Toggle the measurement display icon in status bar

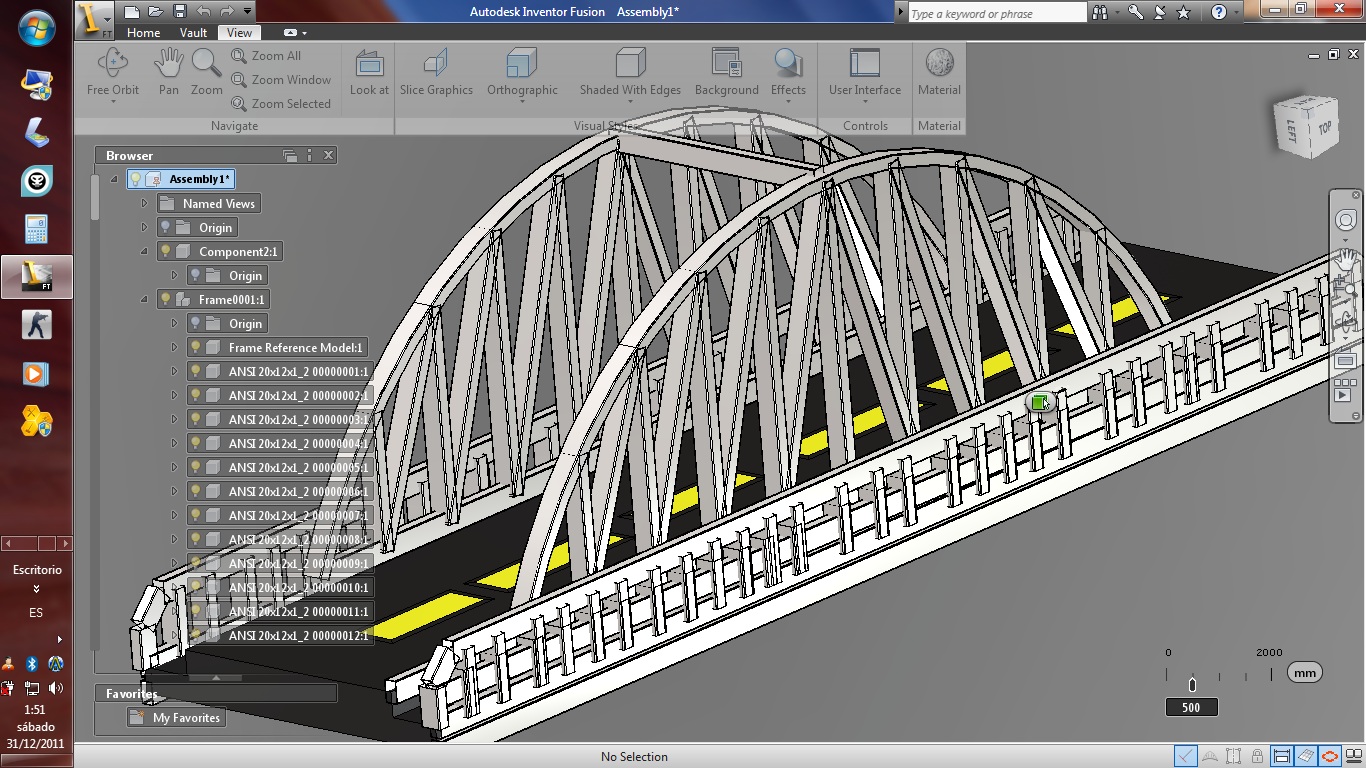pyautogui.click(x=1281, y=757)
